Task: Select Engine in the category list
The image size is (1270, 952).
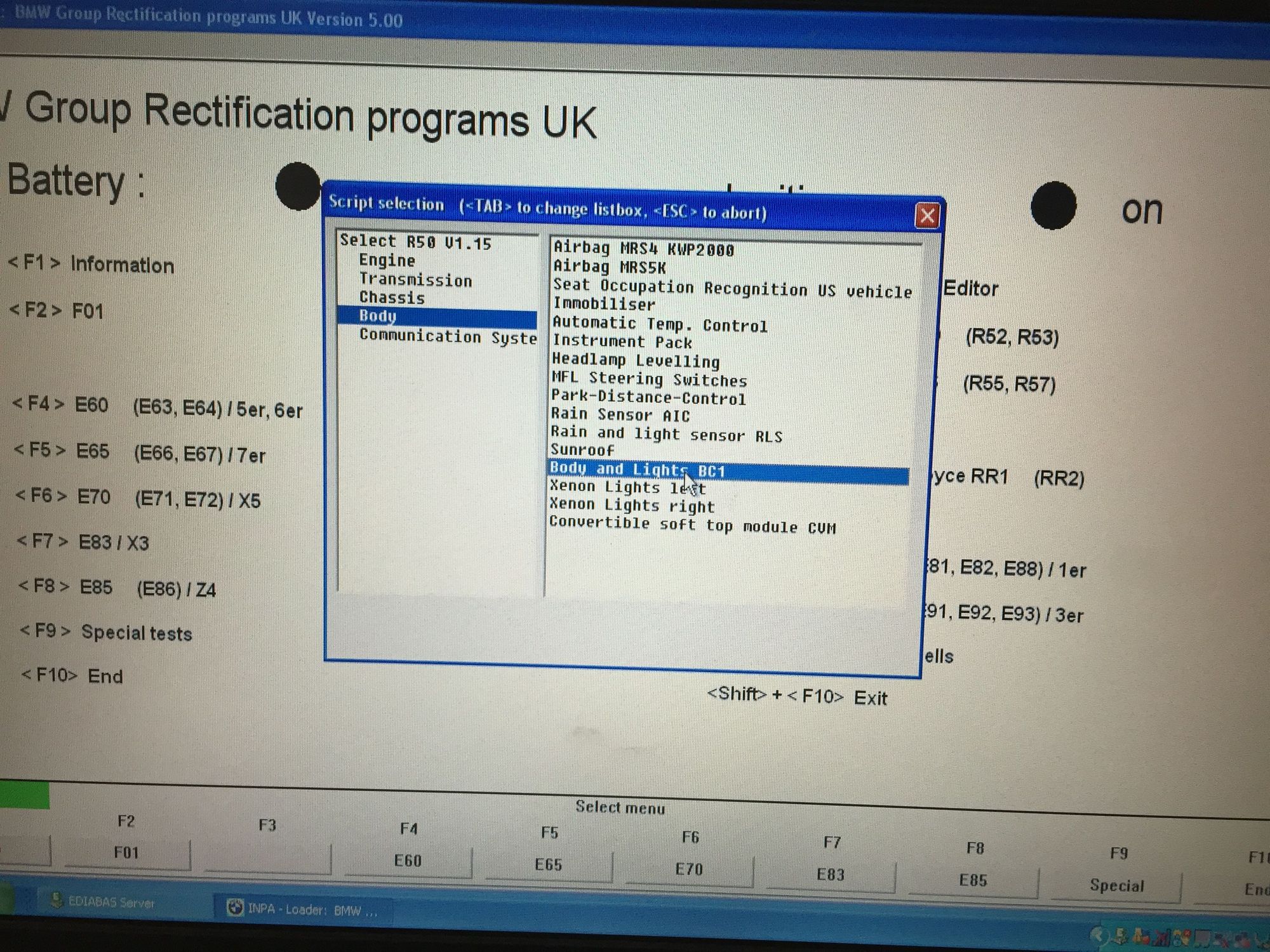Action: click(x=387, y=261)
